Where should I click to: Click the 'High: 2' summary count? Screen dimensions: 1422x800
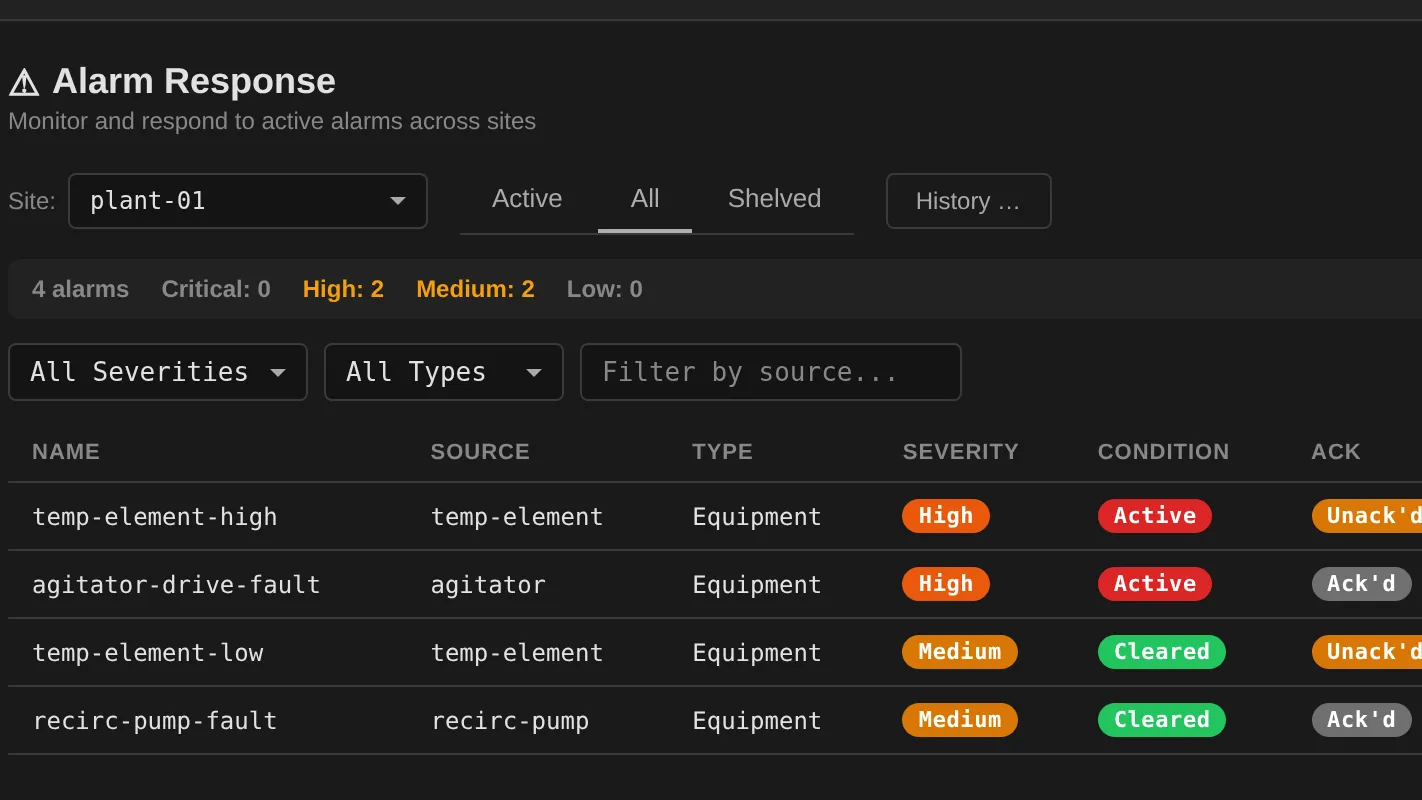point(343,290)
